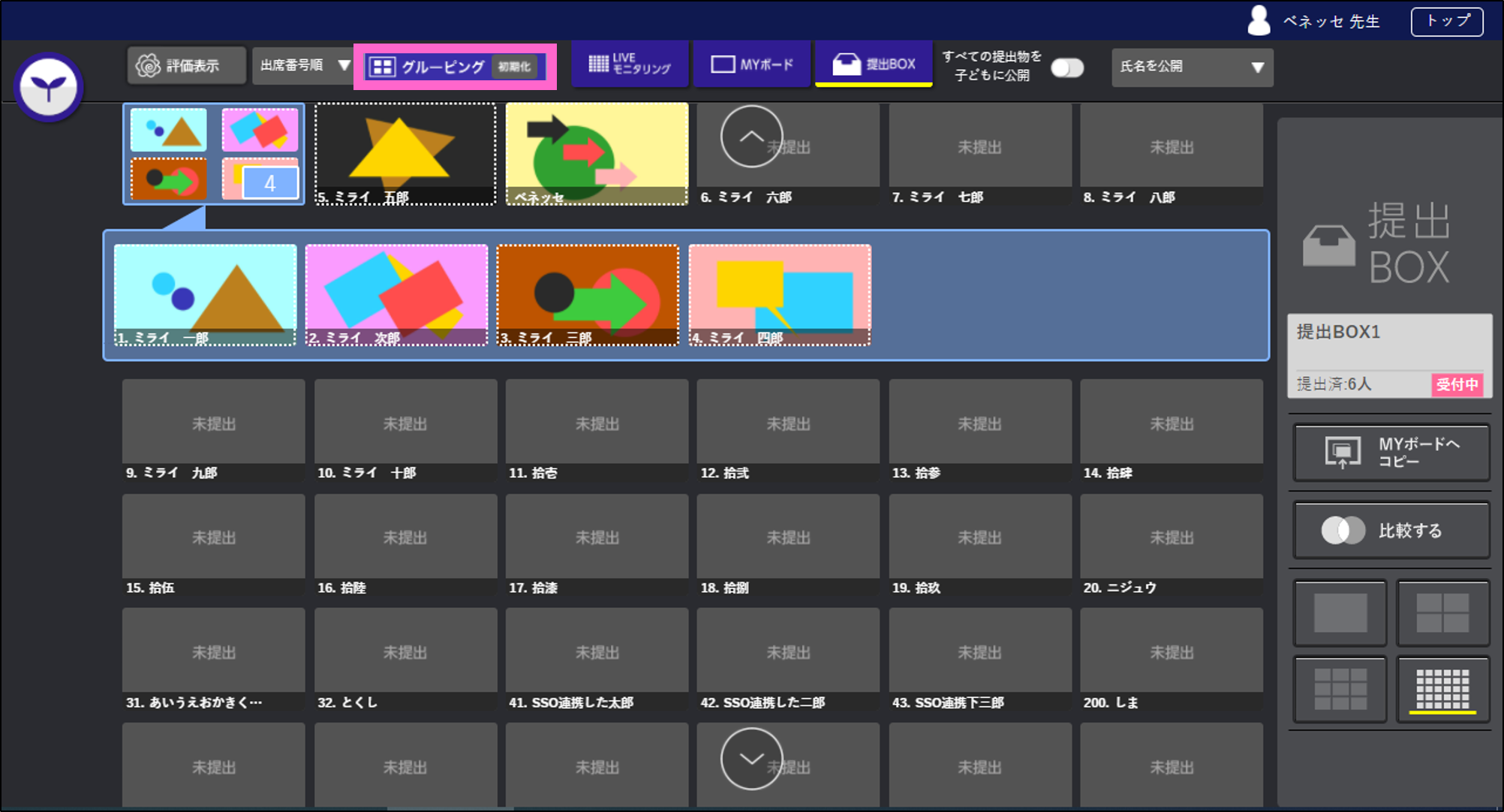Open the 出席番号順 sort dropdown
Image resolution: width=1504 pixels, height=812 pixels.
(304, 66)
